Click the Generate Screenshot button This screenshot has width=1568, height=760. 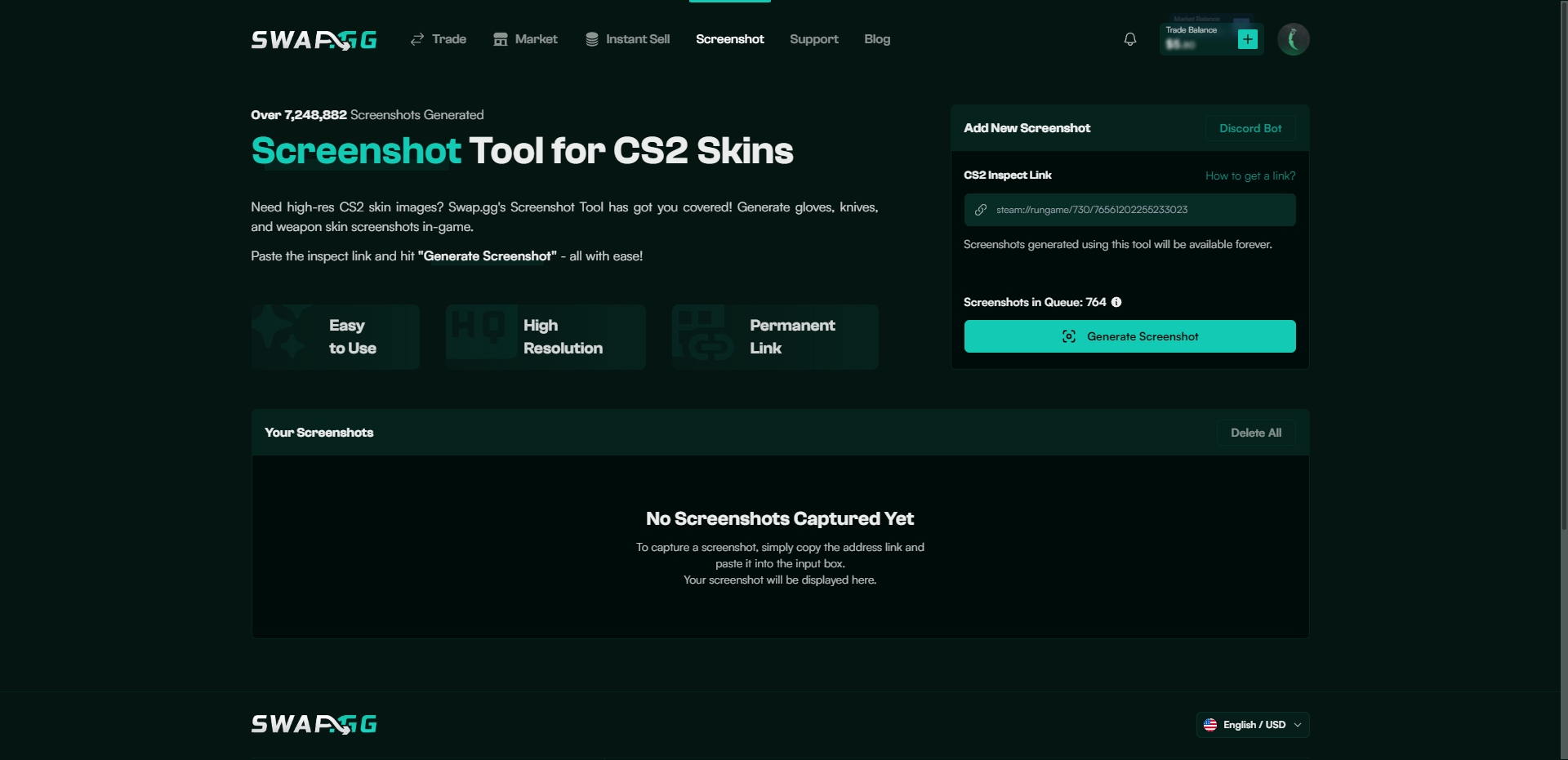1129,336
